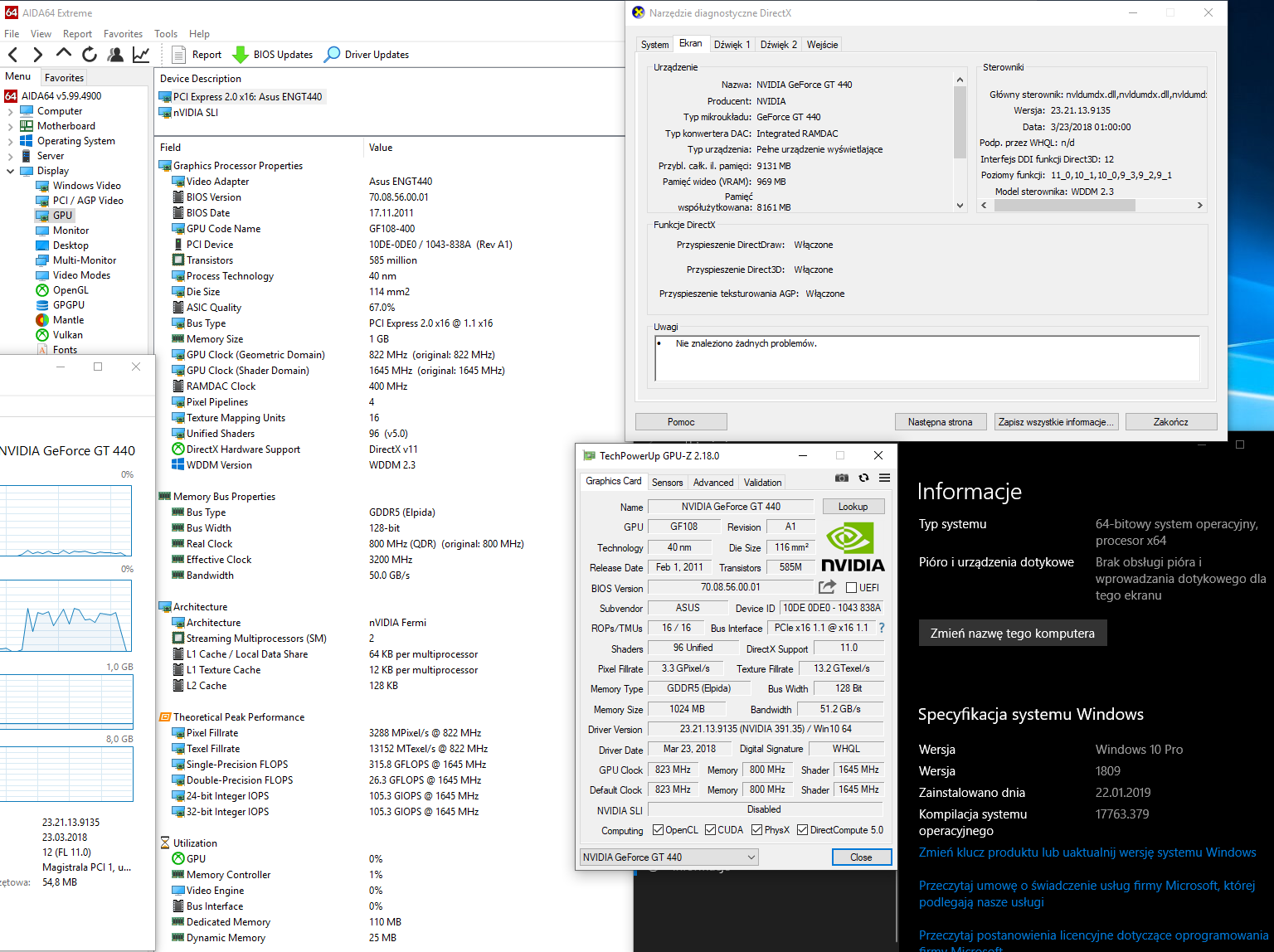
Task: Click the Bus Interface question mark in GPU-Z
Action: click(882, 628)
